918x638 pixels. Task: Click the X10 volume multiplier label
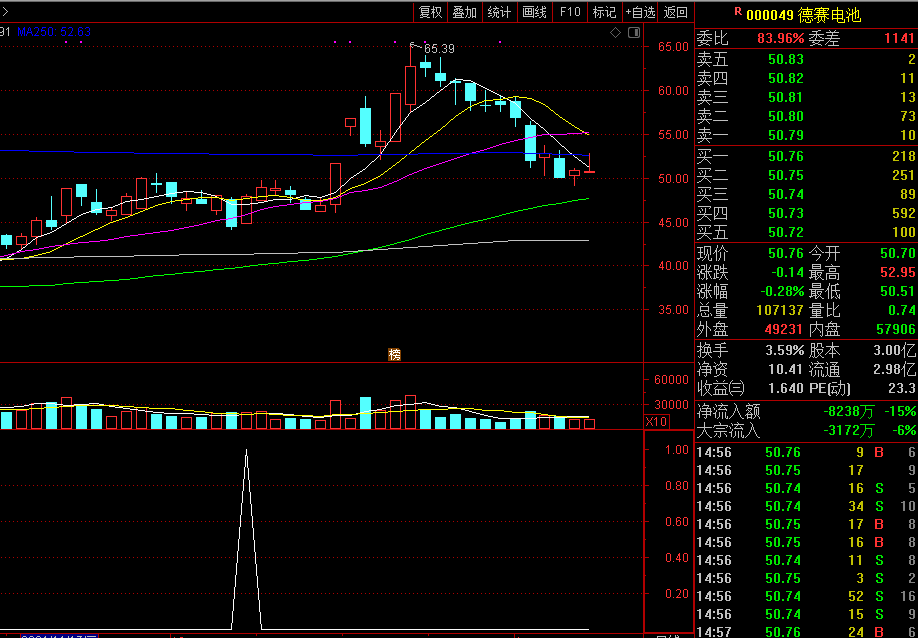(657, 421)
